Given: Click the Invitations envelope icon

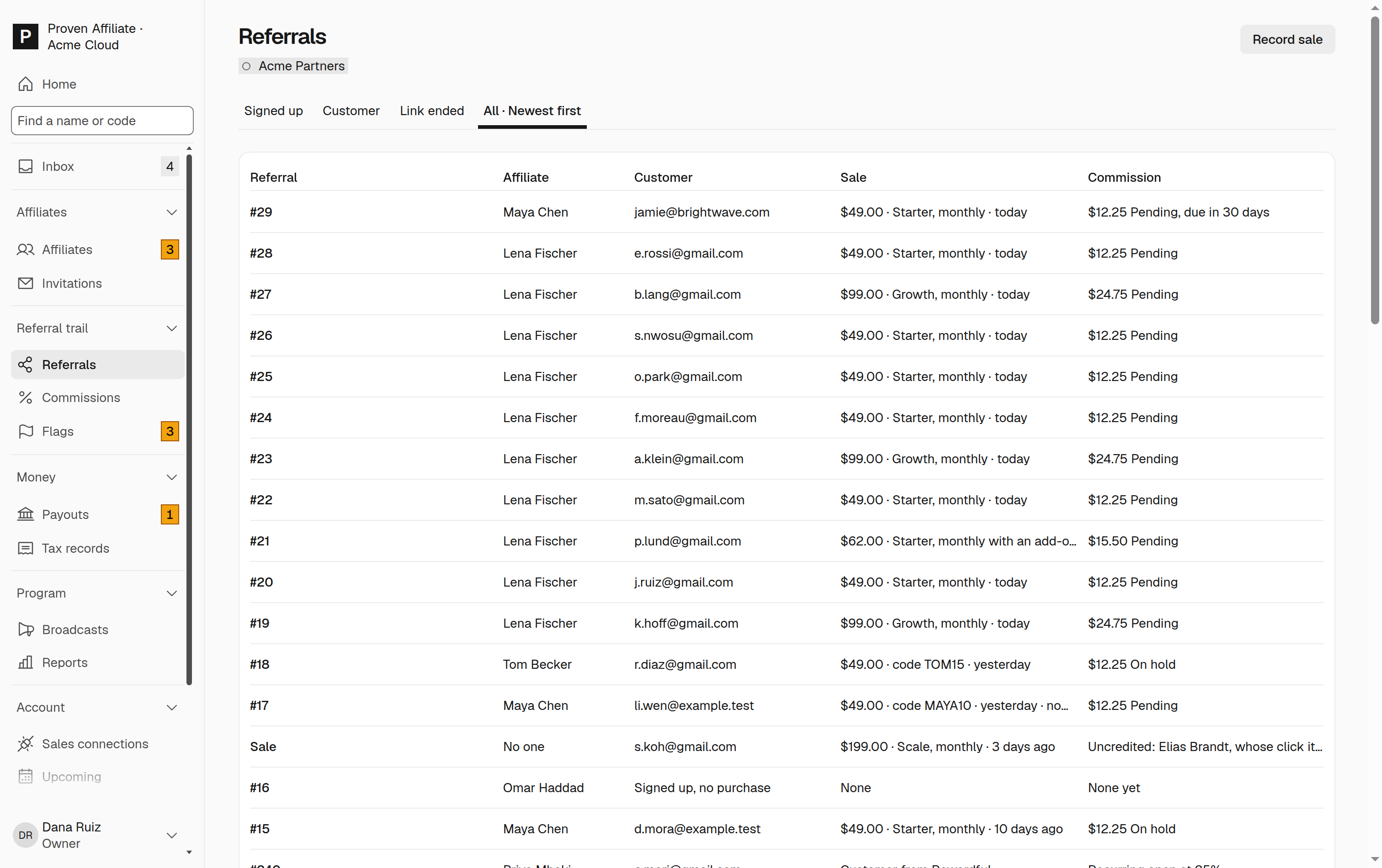Looking at the screenshot, I should pos(25,283).
